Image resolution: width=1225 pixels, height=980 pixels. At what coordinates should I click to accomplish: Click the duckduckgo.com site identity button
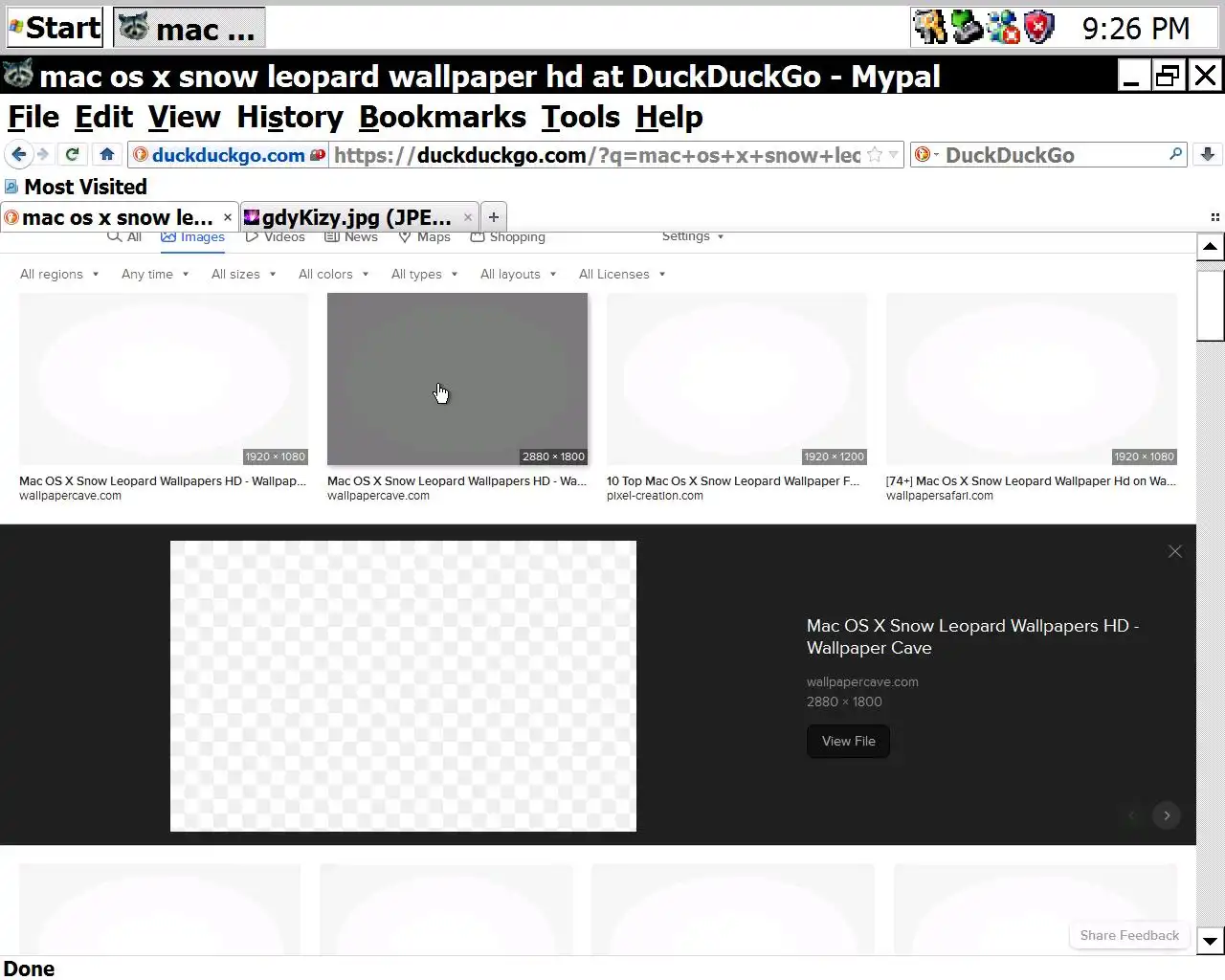pyautogui.click(x=228, y=155)
